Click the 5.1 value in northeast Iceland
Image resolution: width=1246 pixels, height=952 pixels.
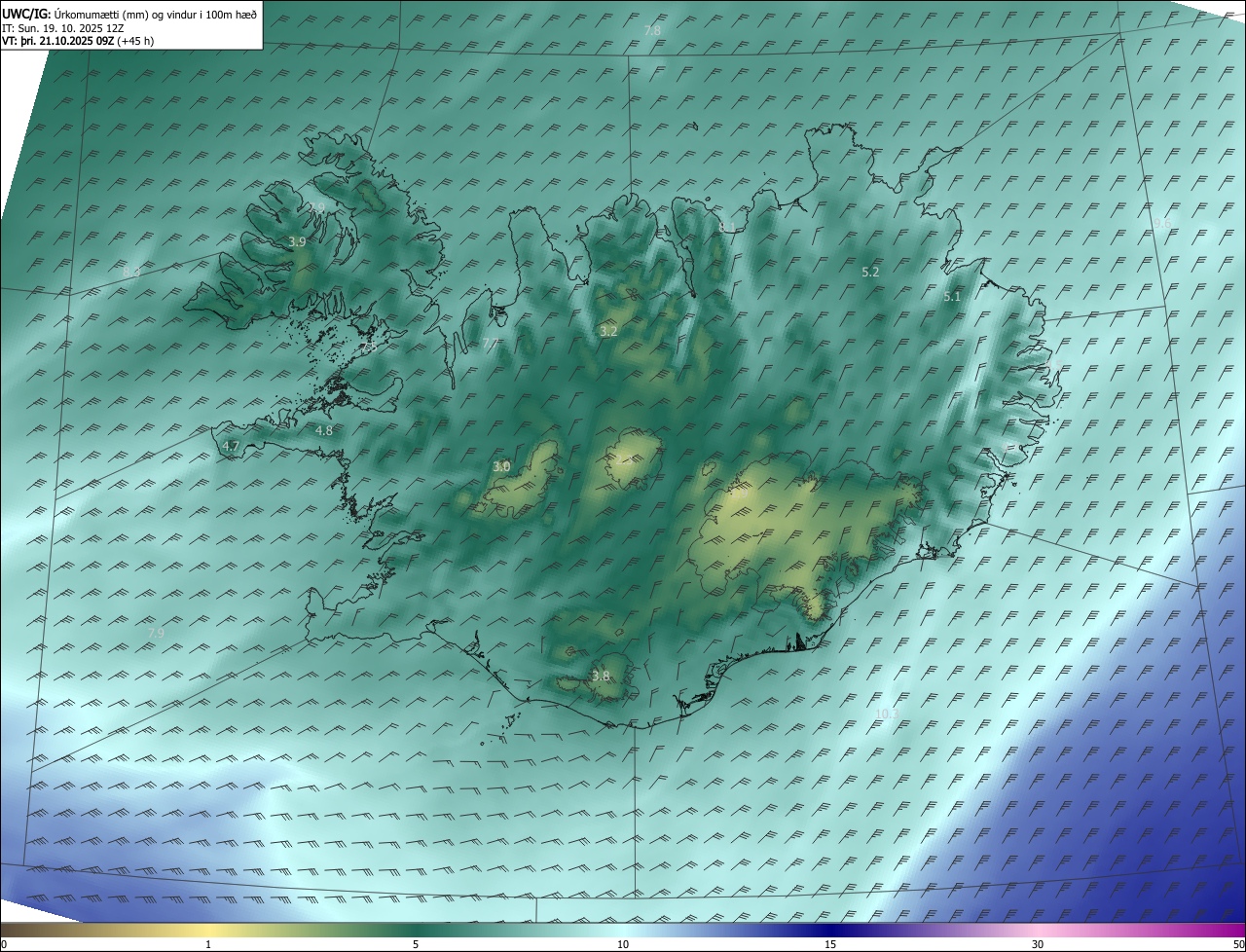click(952, 297)
